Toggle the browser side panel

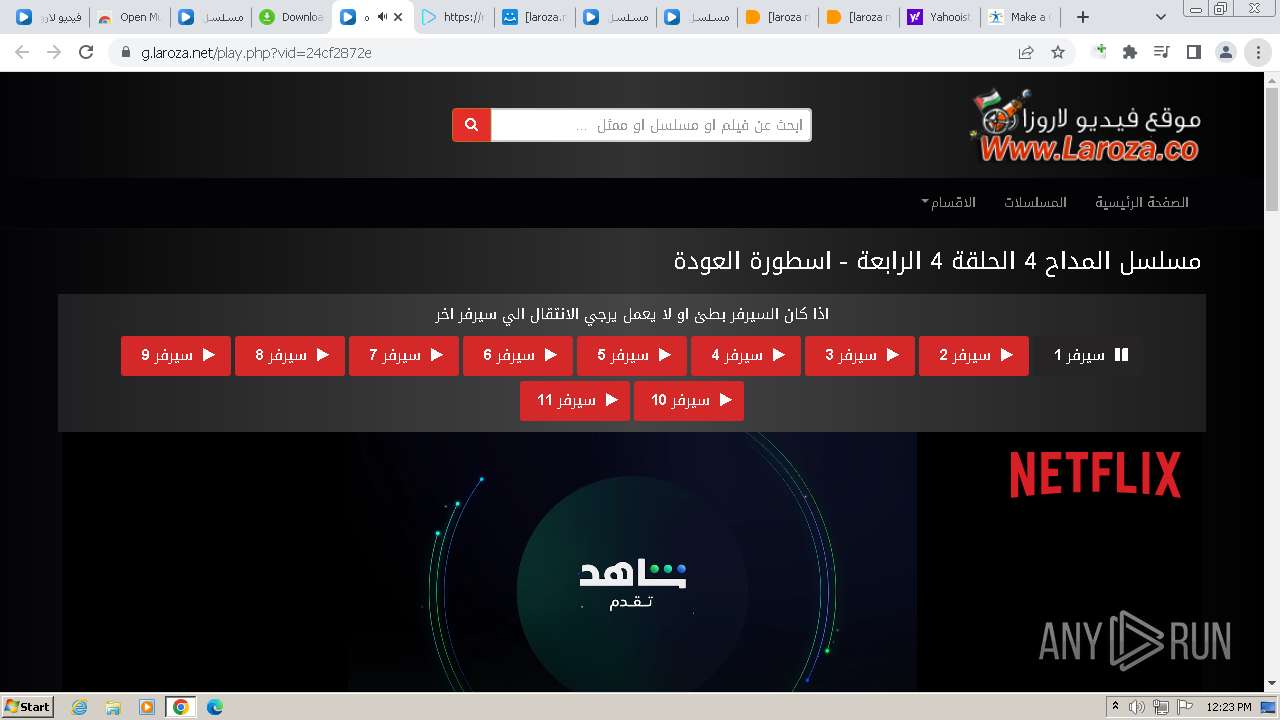tap(1193, 52)
